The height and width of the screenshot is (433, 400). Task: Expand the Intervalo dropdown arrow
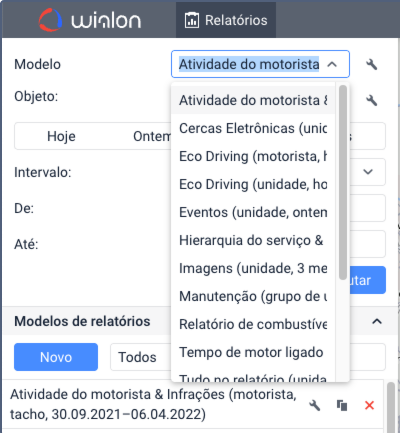pos(368,172)
